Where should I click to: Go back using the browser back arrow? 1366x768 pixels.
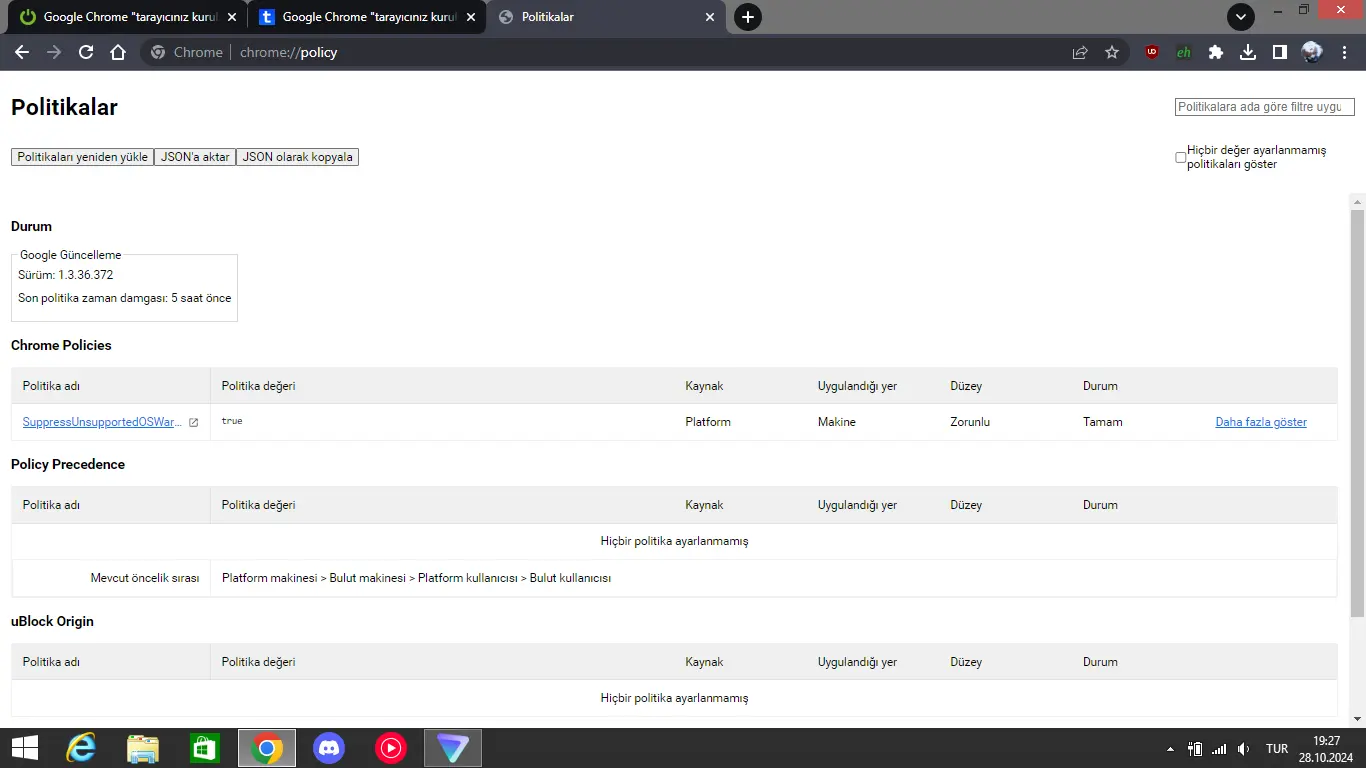[22, 52]
